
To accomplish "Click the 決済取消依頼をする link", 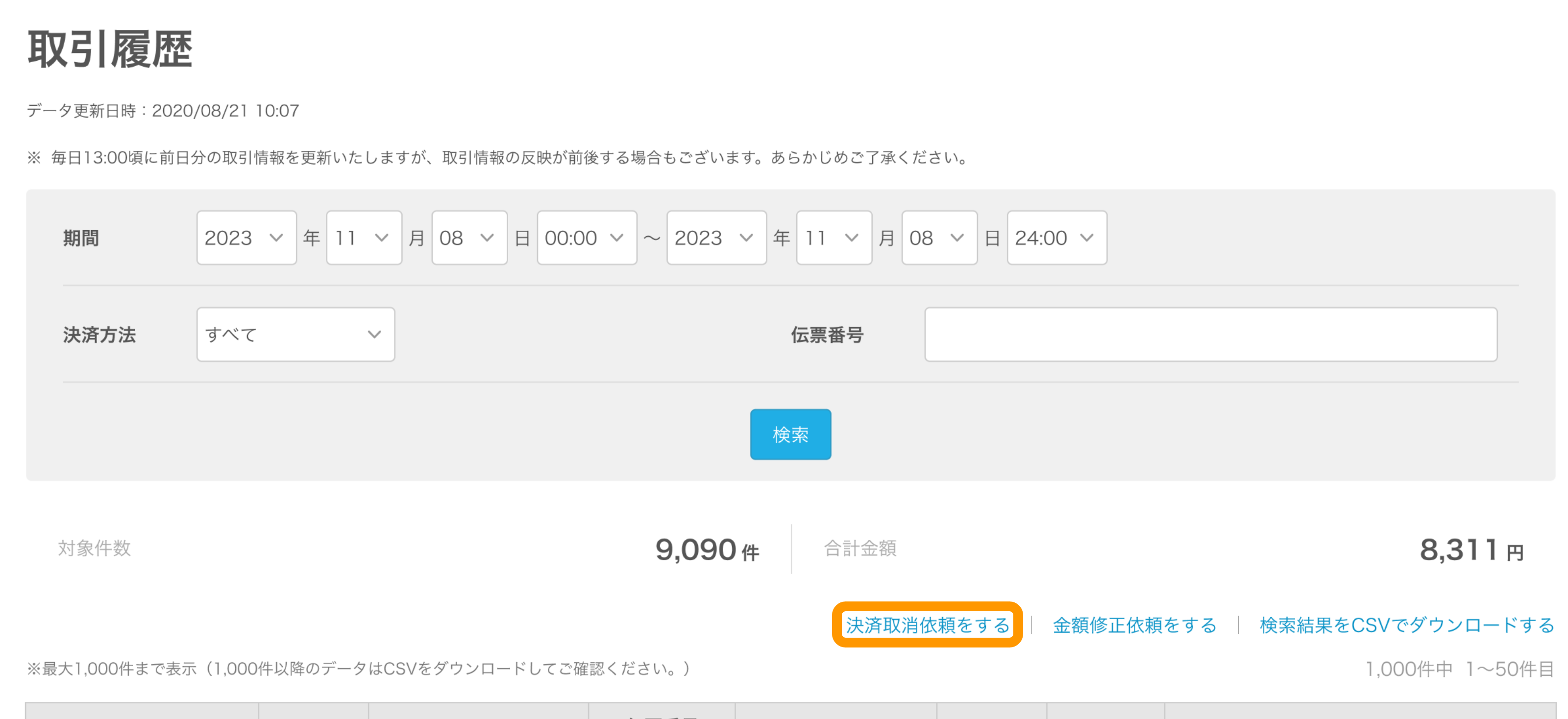I will pos(928,625).
